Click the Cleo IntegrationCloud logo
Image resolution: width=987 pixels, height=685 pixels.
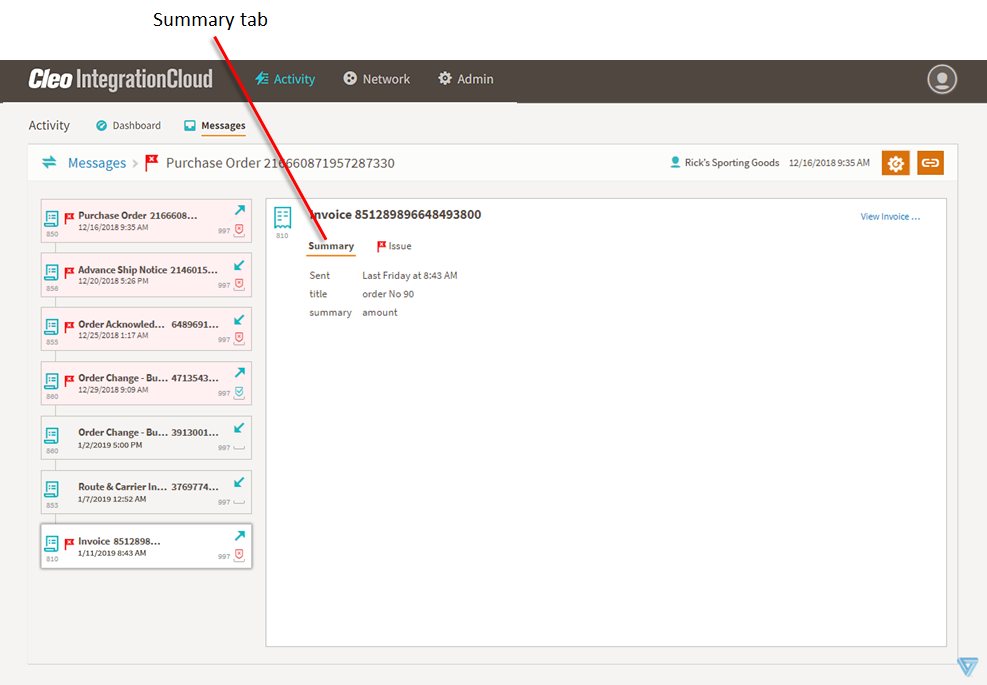click(120, 79)
